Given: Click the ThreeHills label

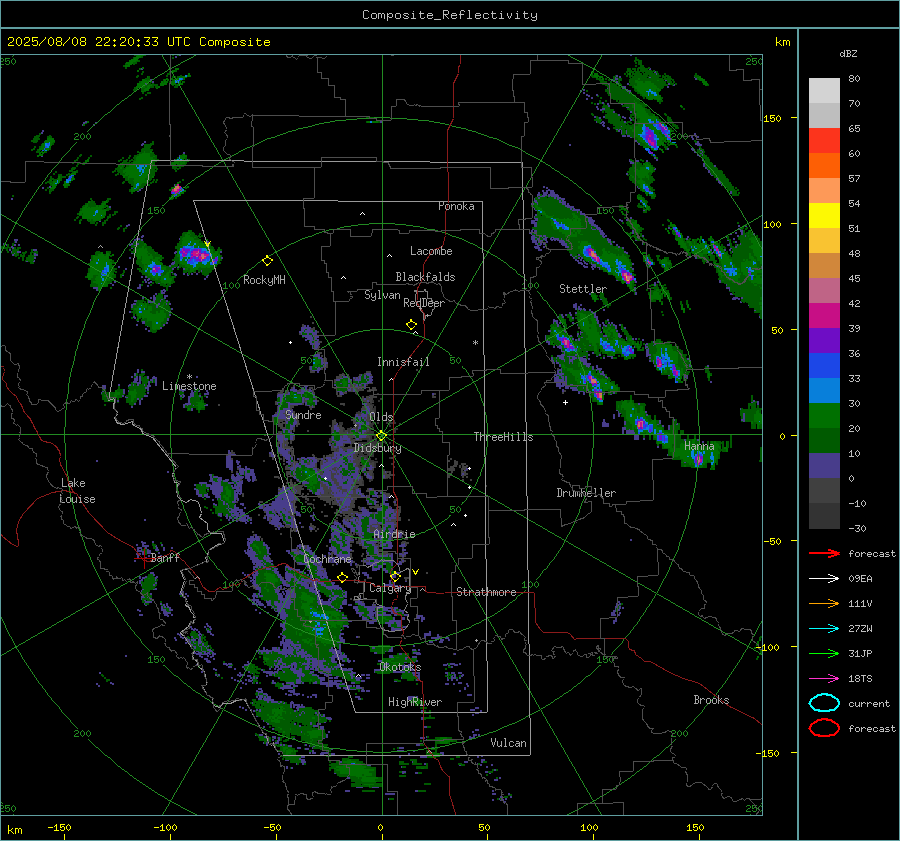Looking at the screenshot, I should [x=503, y=437].
